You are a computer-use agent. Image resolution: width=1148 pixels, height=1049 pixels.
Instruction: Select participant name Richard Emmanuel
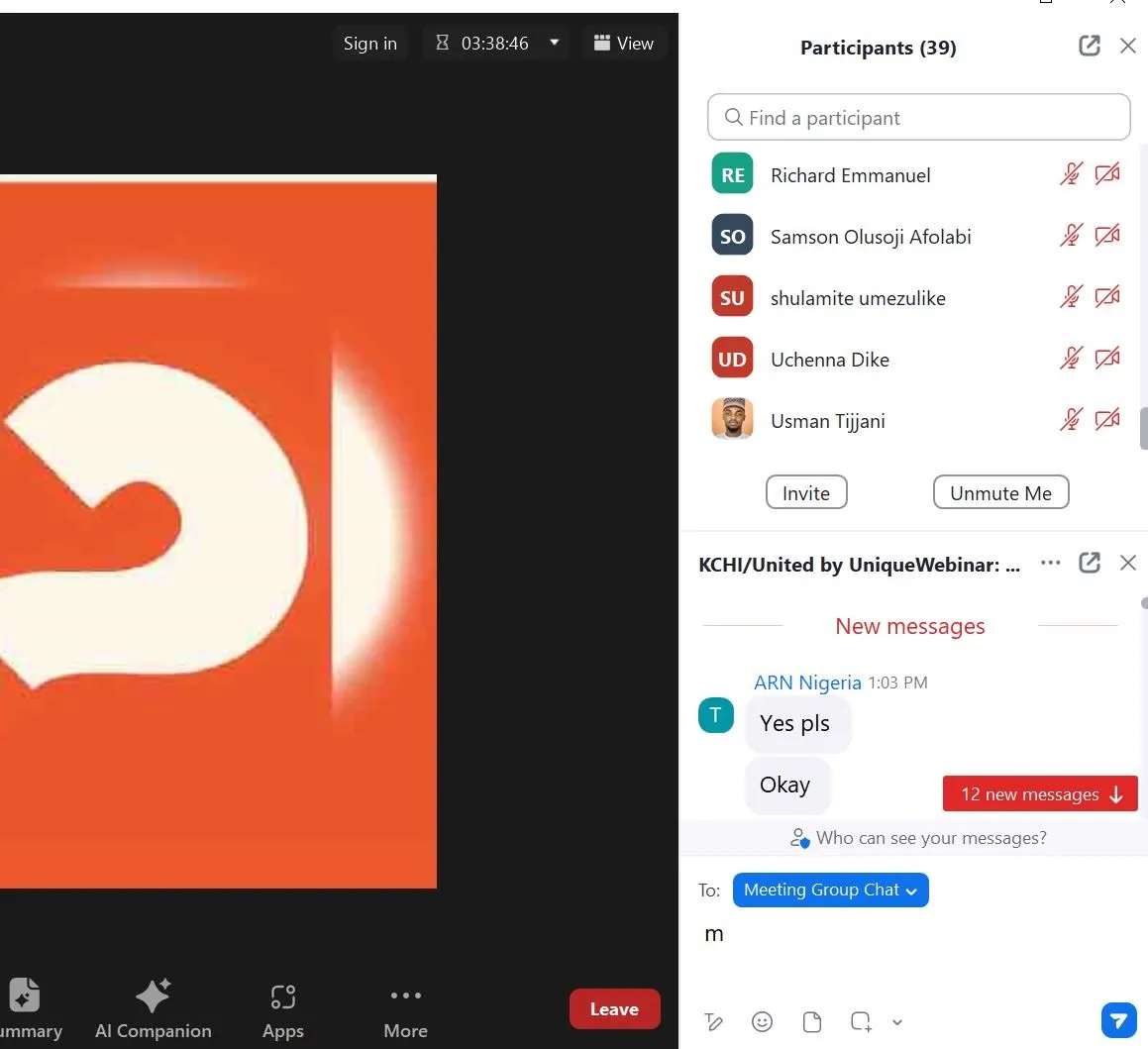[x=850, y=175]
